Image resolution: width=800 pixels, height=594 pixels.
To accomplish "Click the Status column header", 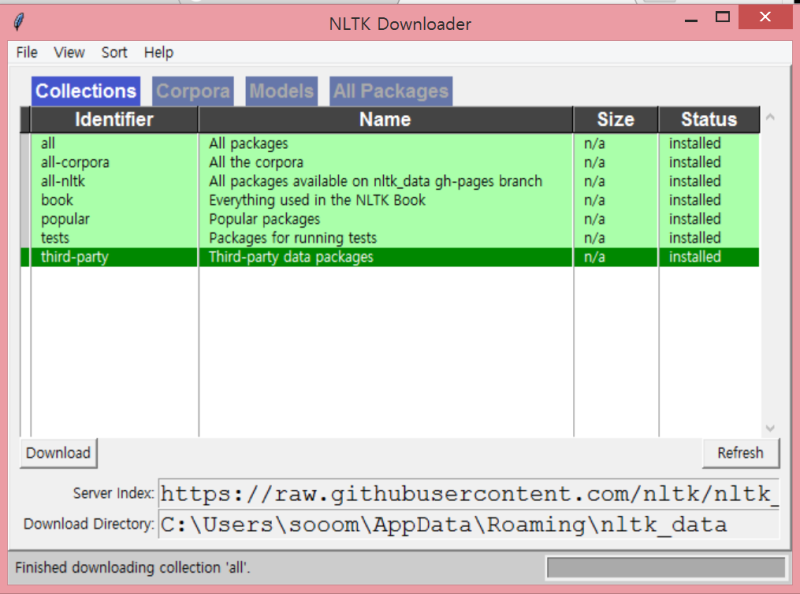I will [709, 119].
